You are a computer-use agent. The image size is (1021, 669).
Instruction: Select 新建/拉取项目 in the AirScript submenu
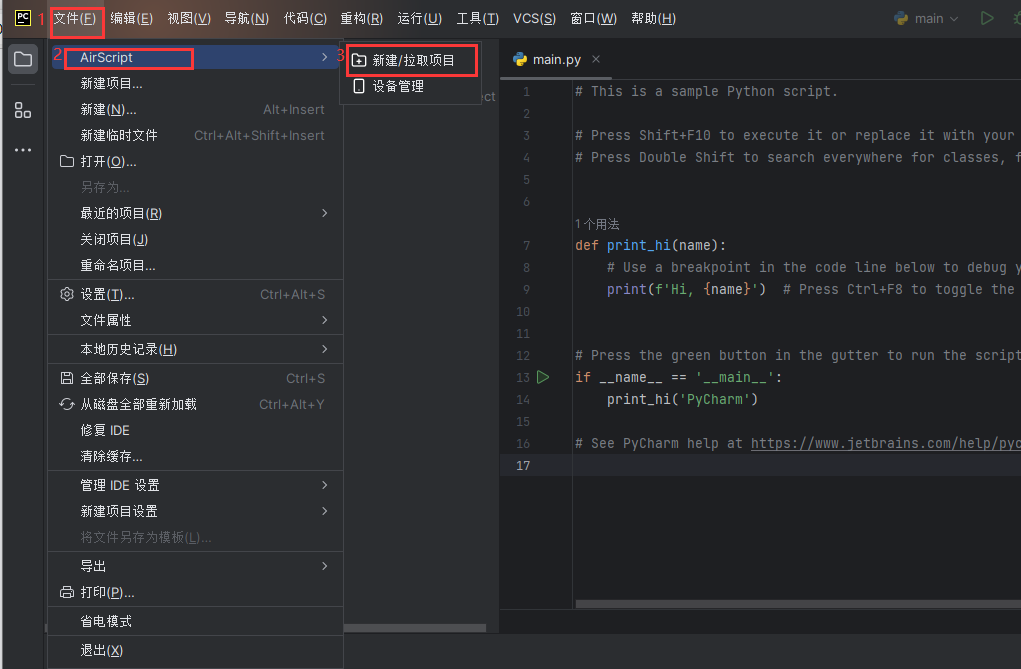[413, 61]
